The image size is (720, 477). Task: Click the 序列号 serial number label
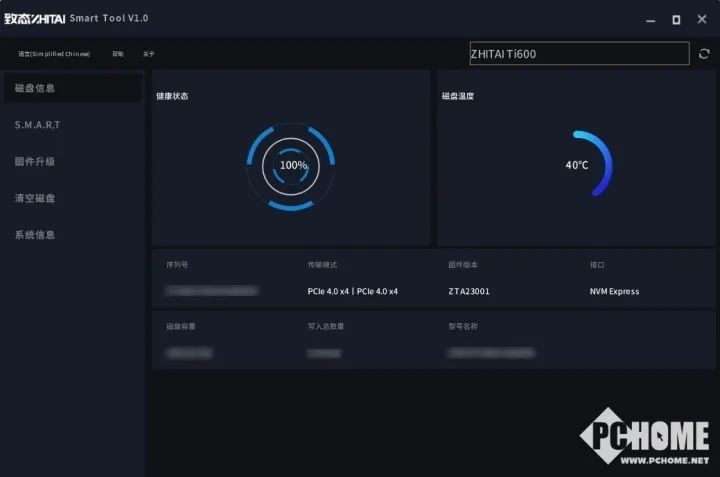(x=177, y=265)
